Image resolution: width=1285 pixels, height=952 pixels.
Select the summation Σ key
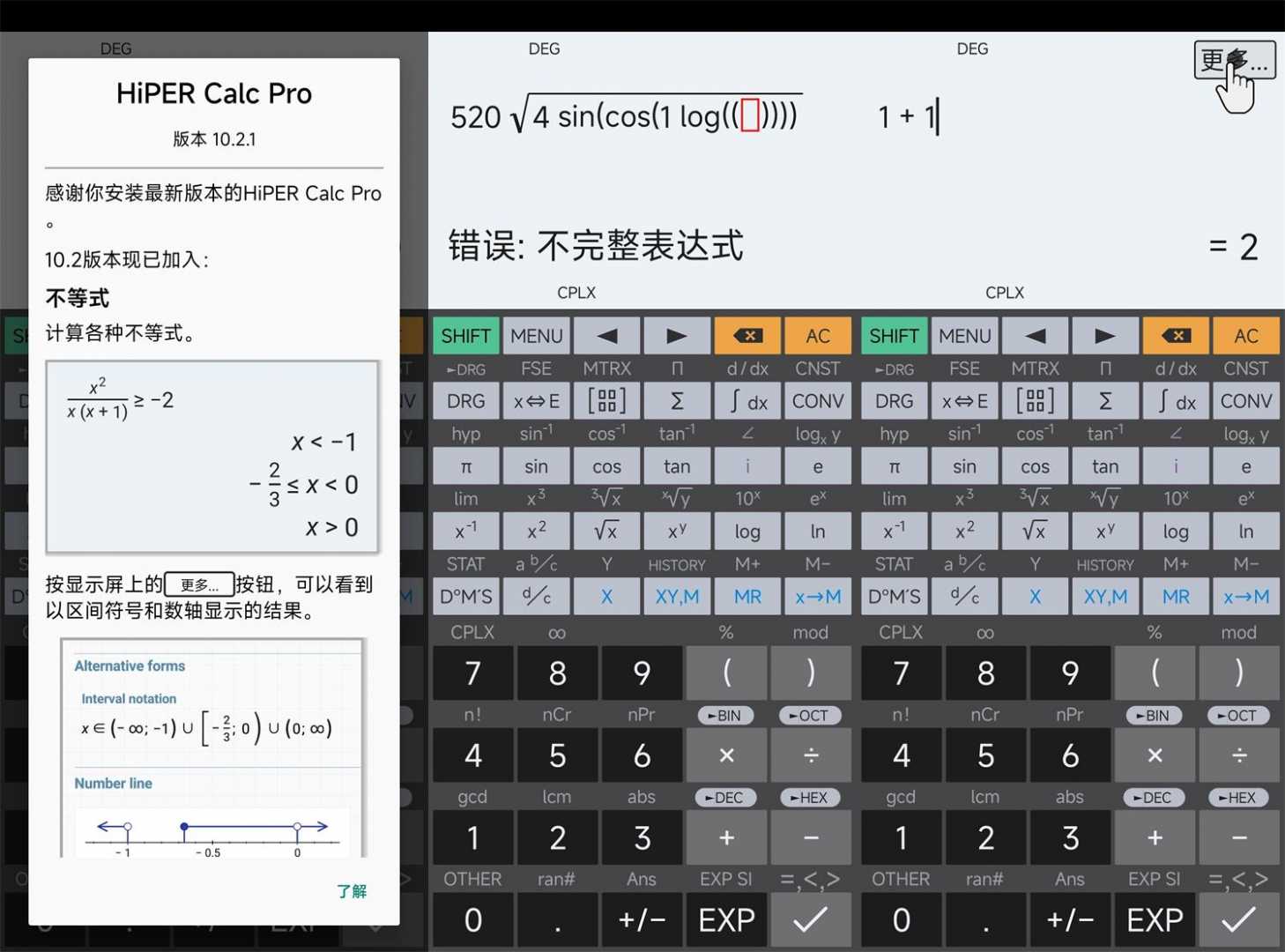pyautogui.click(x=677, y=401)
